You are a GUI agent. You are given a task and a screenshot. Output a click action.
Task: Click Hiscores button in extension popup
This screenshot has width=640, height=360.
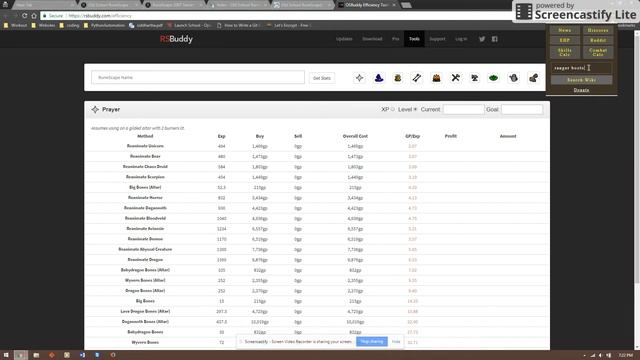coord(598,30)
